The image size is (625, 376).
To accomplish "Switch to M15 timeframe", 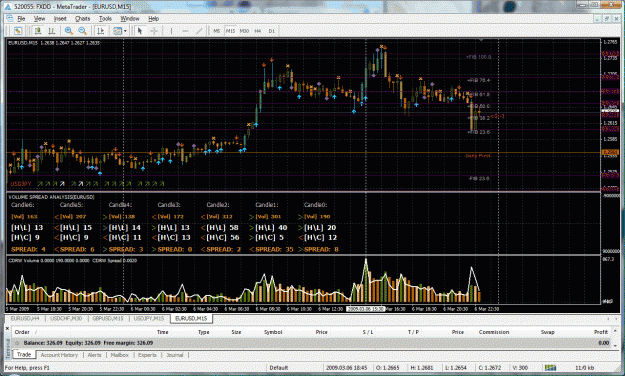I will (230, 31).
